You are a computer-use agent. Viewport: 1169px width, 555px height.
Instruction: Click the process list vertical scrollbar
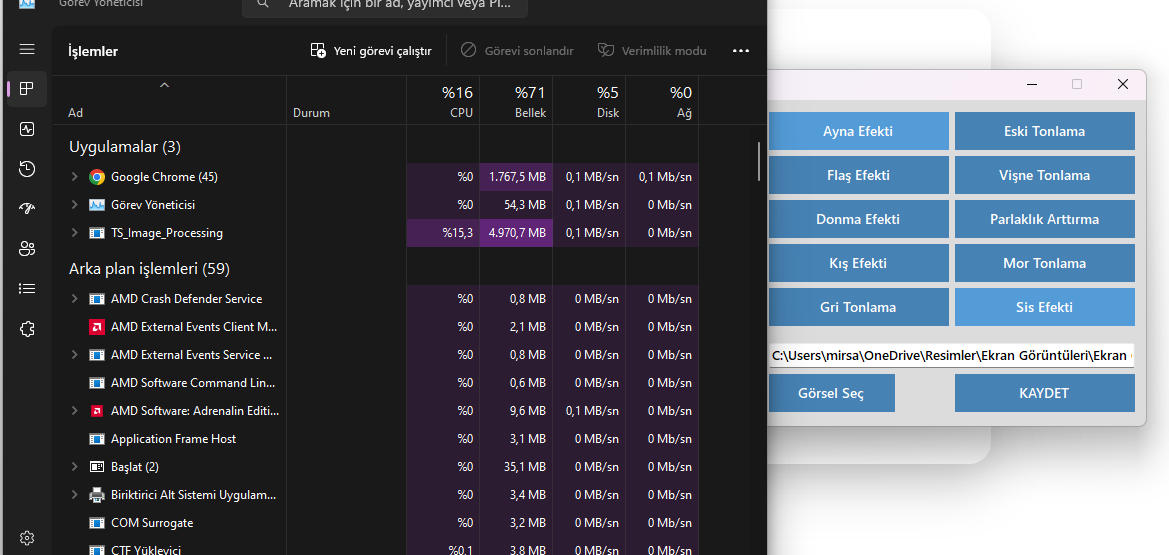759,161
